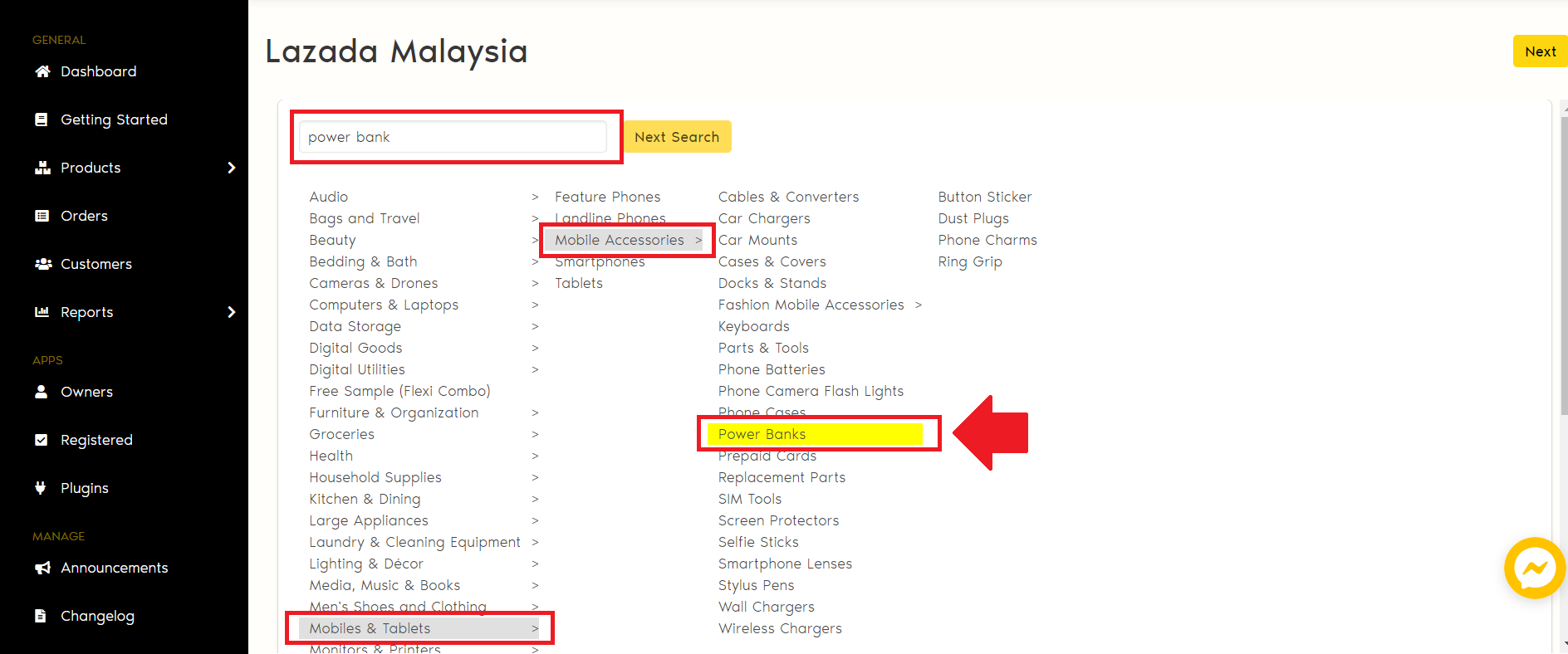The image size is (1568, 654).
Task: Open Dashboard in the sidebar
Action: coord(99,71)
